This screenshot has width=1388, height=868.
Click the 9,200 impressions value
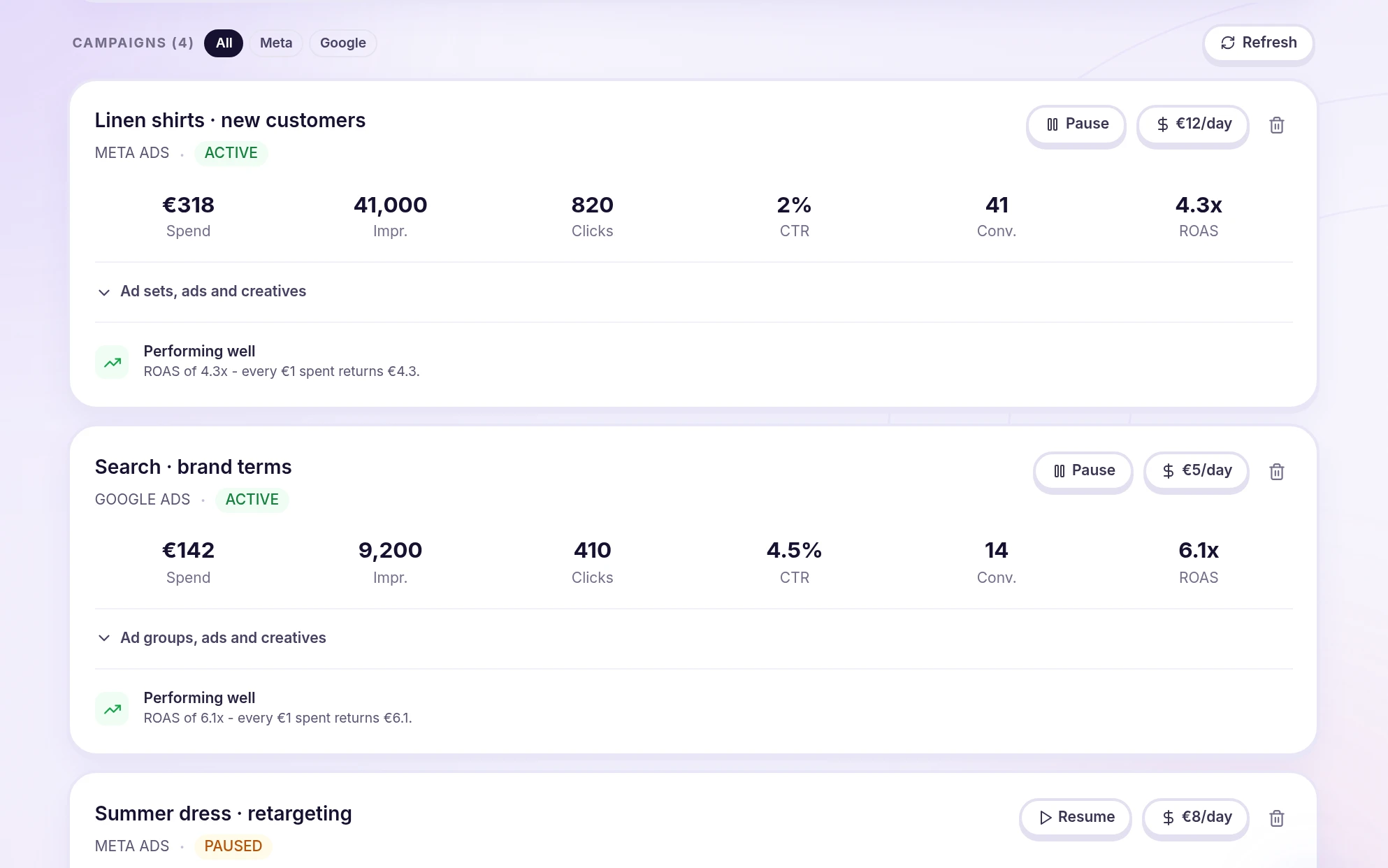pos(390,551)
